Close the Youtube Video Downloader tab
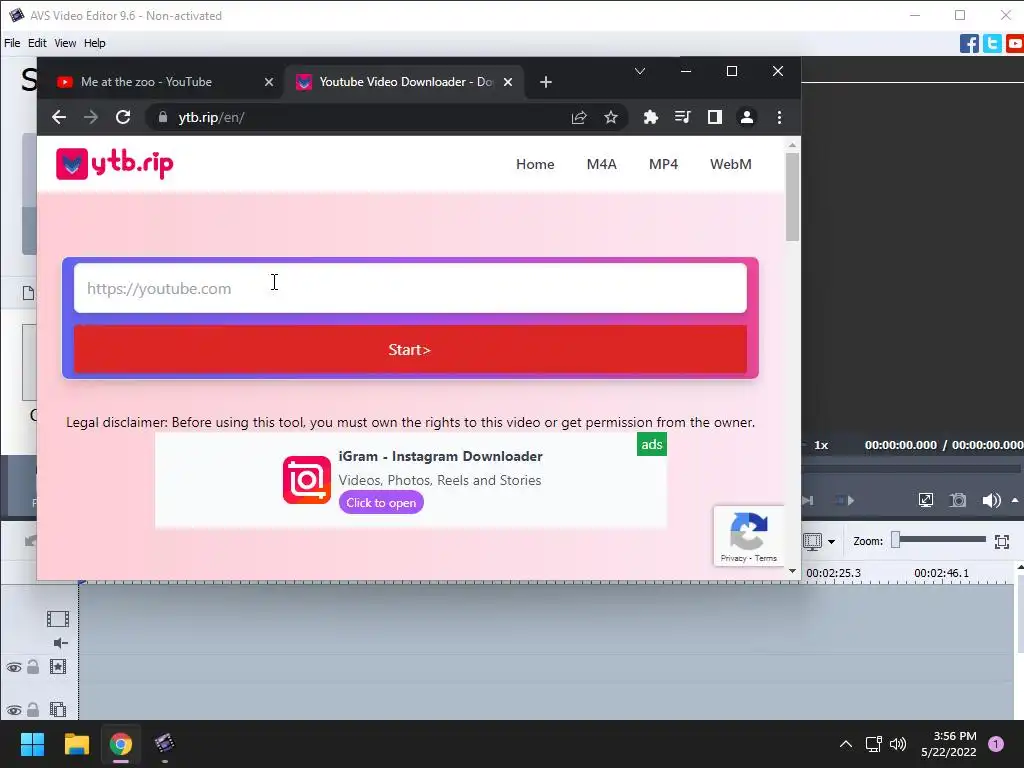Viewport: 1024px width, 768px height. click(x=508, y=82)
